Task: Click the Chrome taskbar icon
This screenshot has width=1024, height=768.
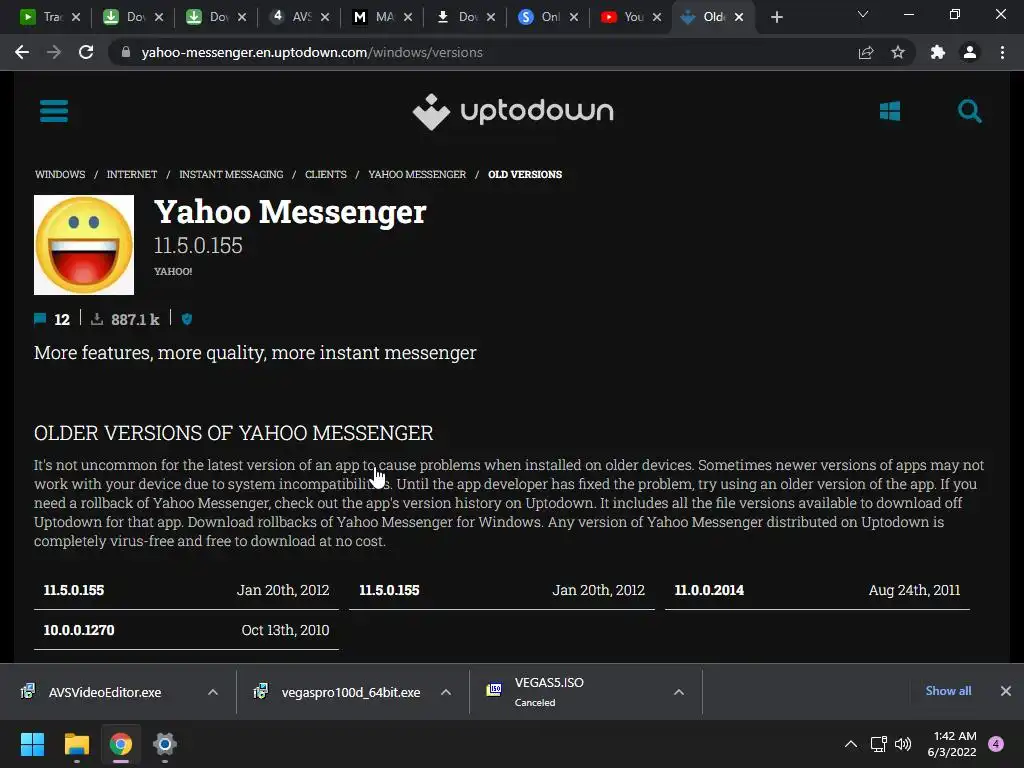Action: pyautogui.click(x=121, y=744)
